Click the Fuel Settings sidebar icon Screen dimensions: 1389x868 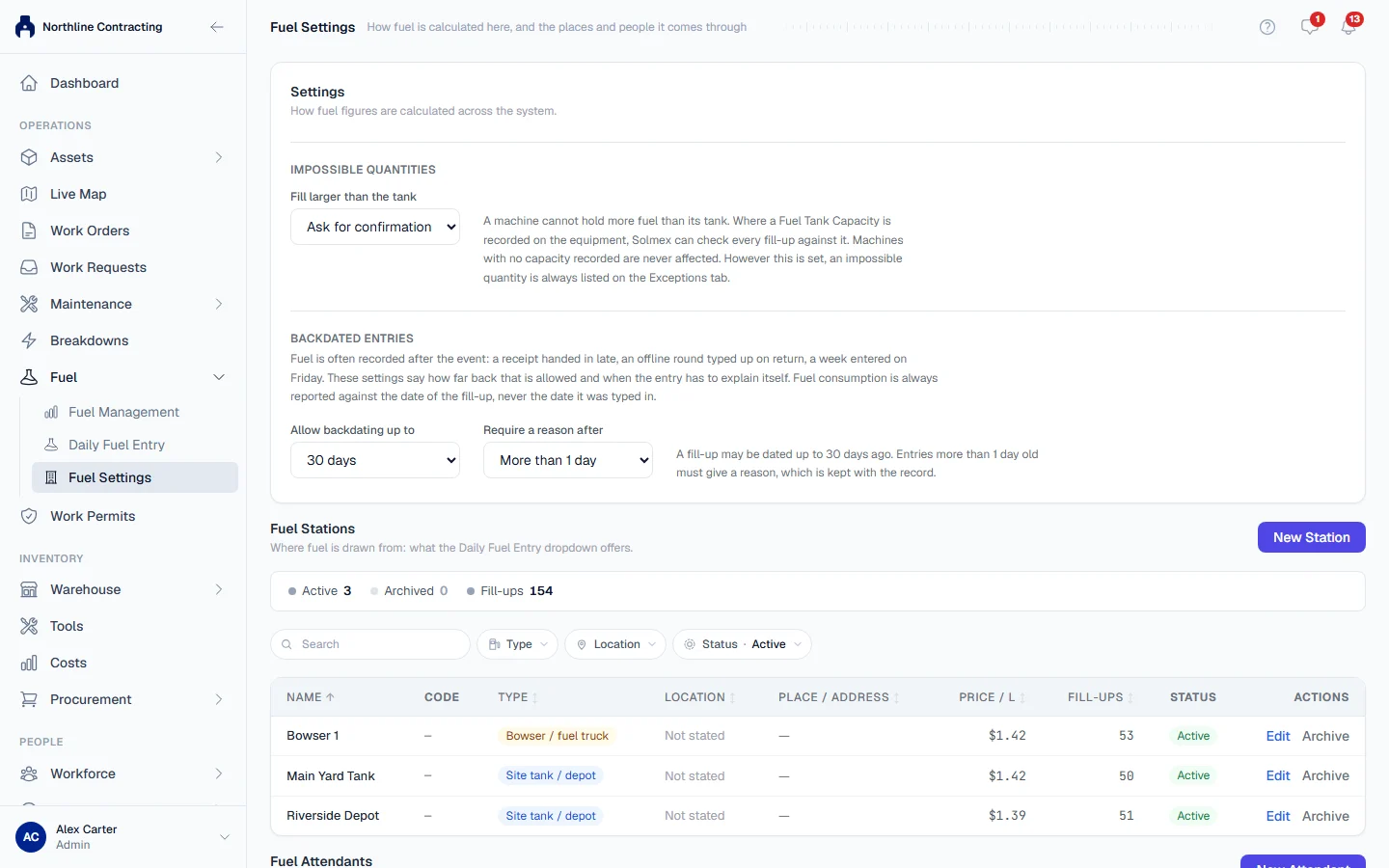click(51, 477)
